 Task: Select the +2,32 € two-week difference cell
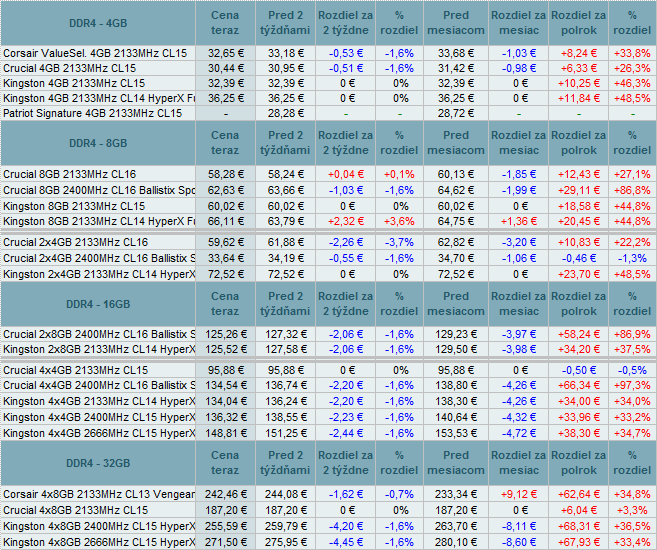tap(345, 221)
